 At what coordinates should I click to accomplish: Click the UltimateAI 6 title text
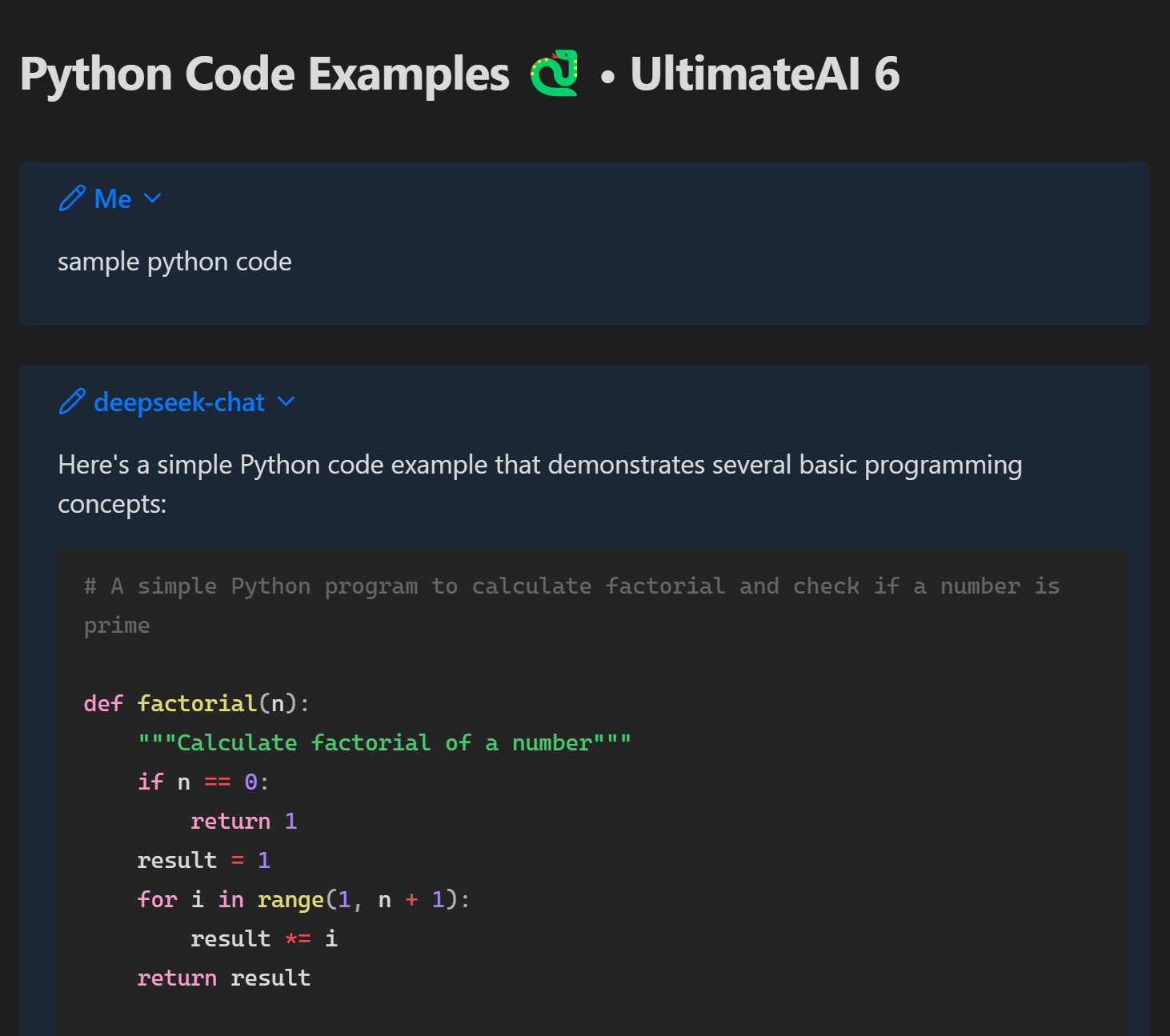(764, 74)
